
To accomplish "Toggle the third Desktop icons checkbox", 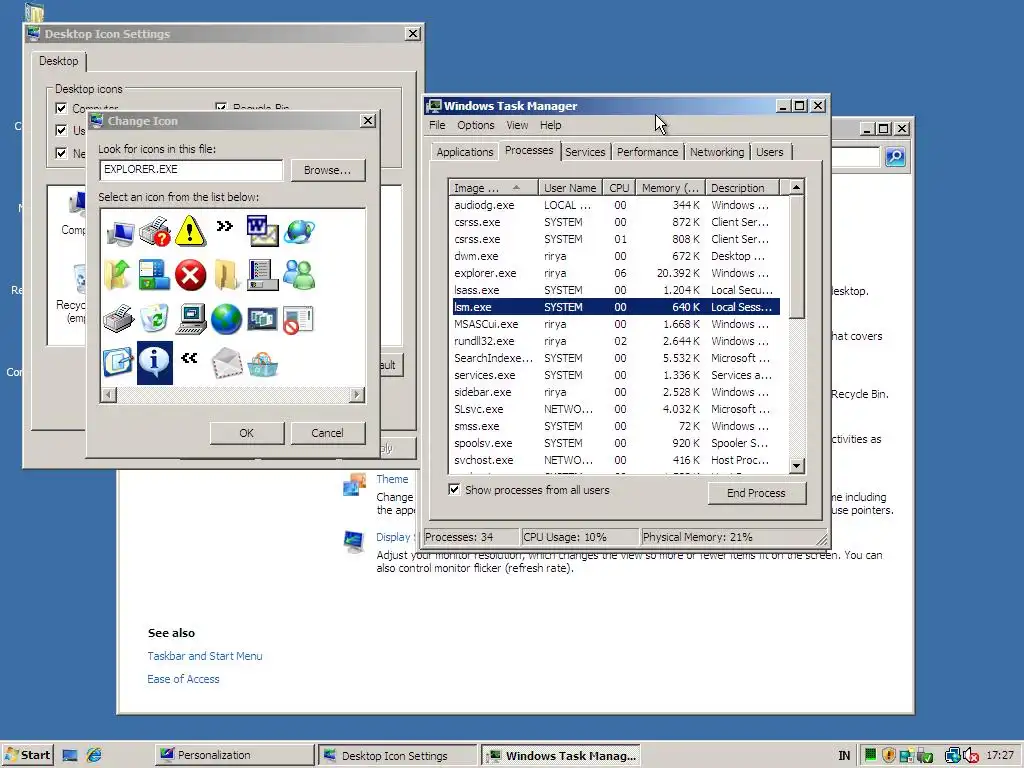I will click(61, 153).
